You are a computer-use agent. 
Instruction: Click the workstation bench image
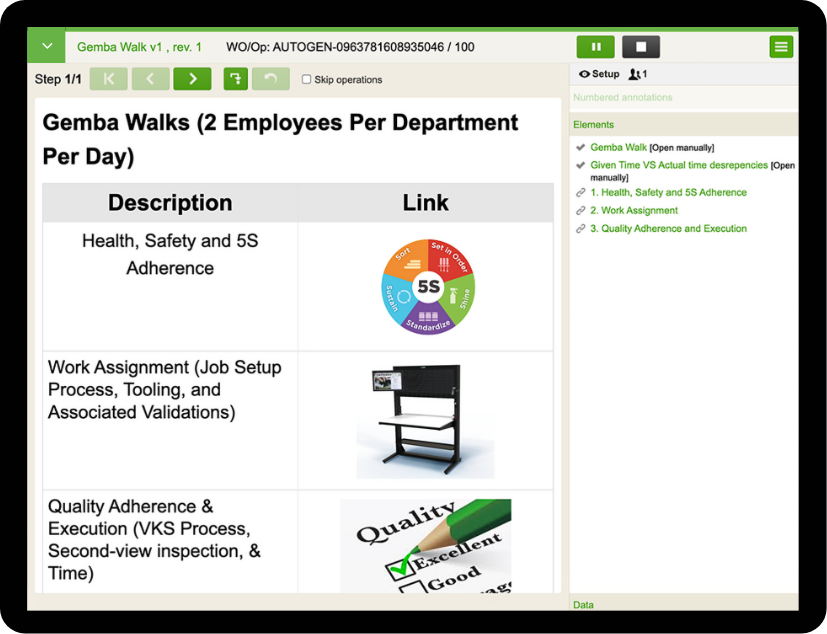coord(425,420)
